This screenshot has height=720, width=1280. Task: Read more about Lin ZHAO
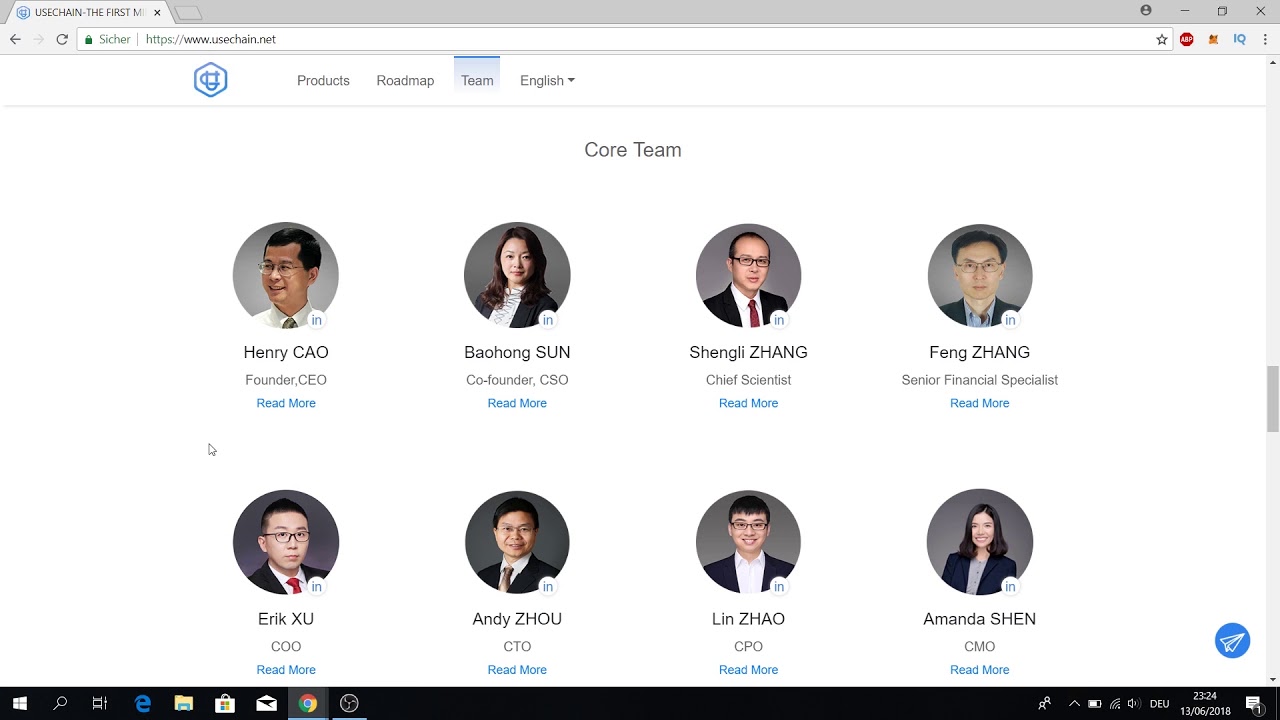tap(748, 670)
